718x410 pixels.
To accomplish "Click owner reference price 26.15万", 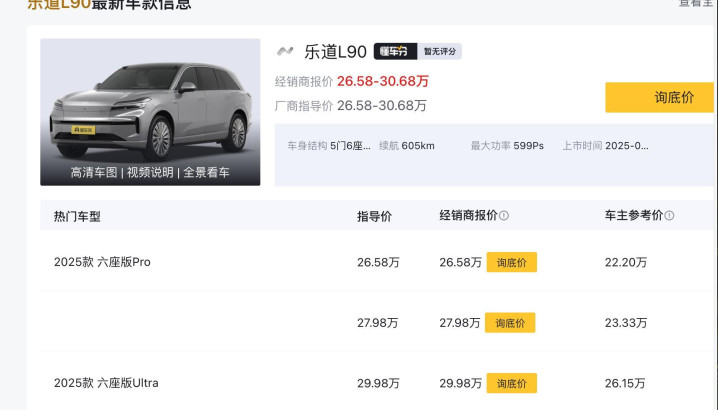I will pyautogui.click(x=626, y=383).
